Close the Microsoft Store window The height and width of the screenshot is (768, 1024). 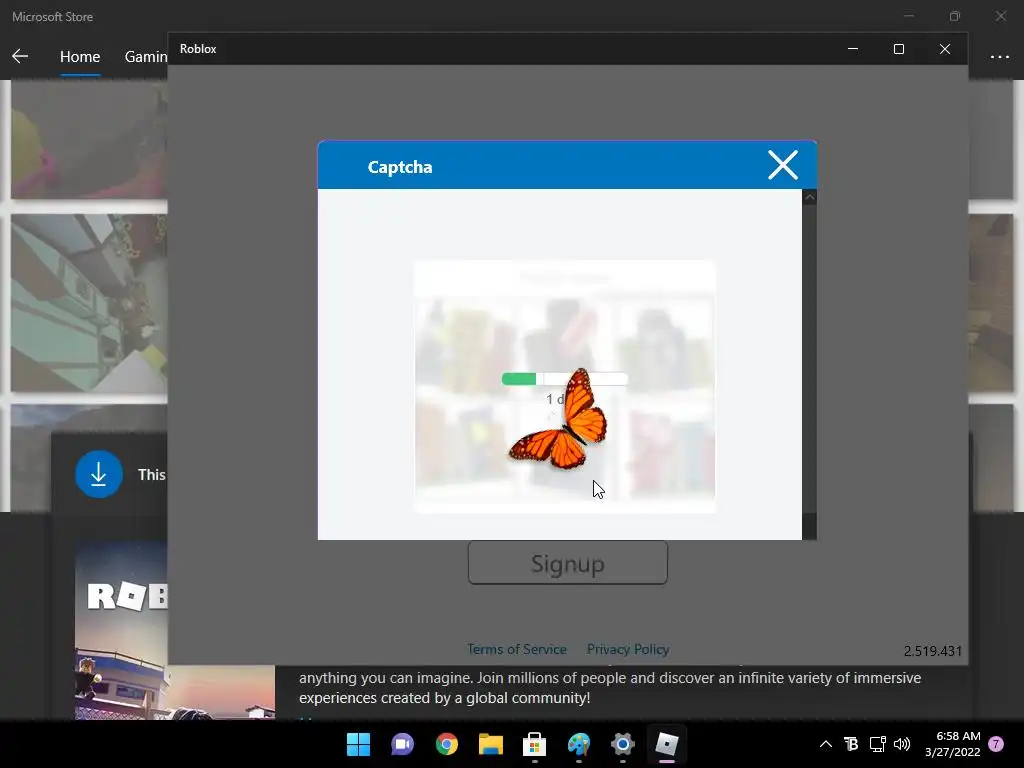coord(1000,16)
